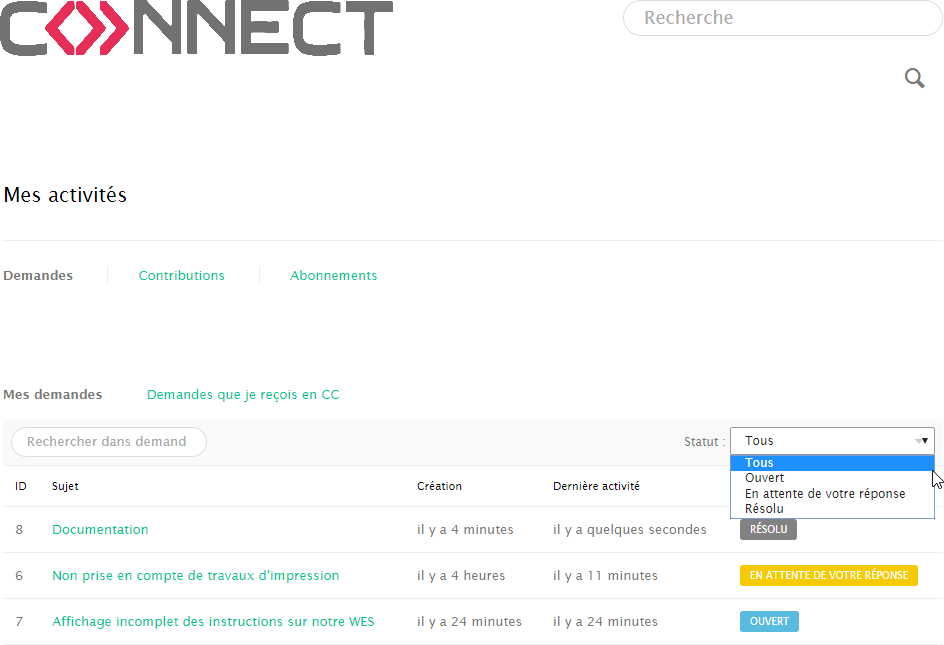Open Demandes que je reçois en CC
944x645 pixels.
(x=243, y=395)
